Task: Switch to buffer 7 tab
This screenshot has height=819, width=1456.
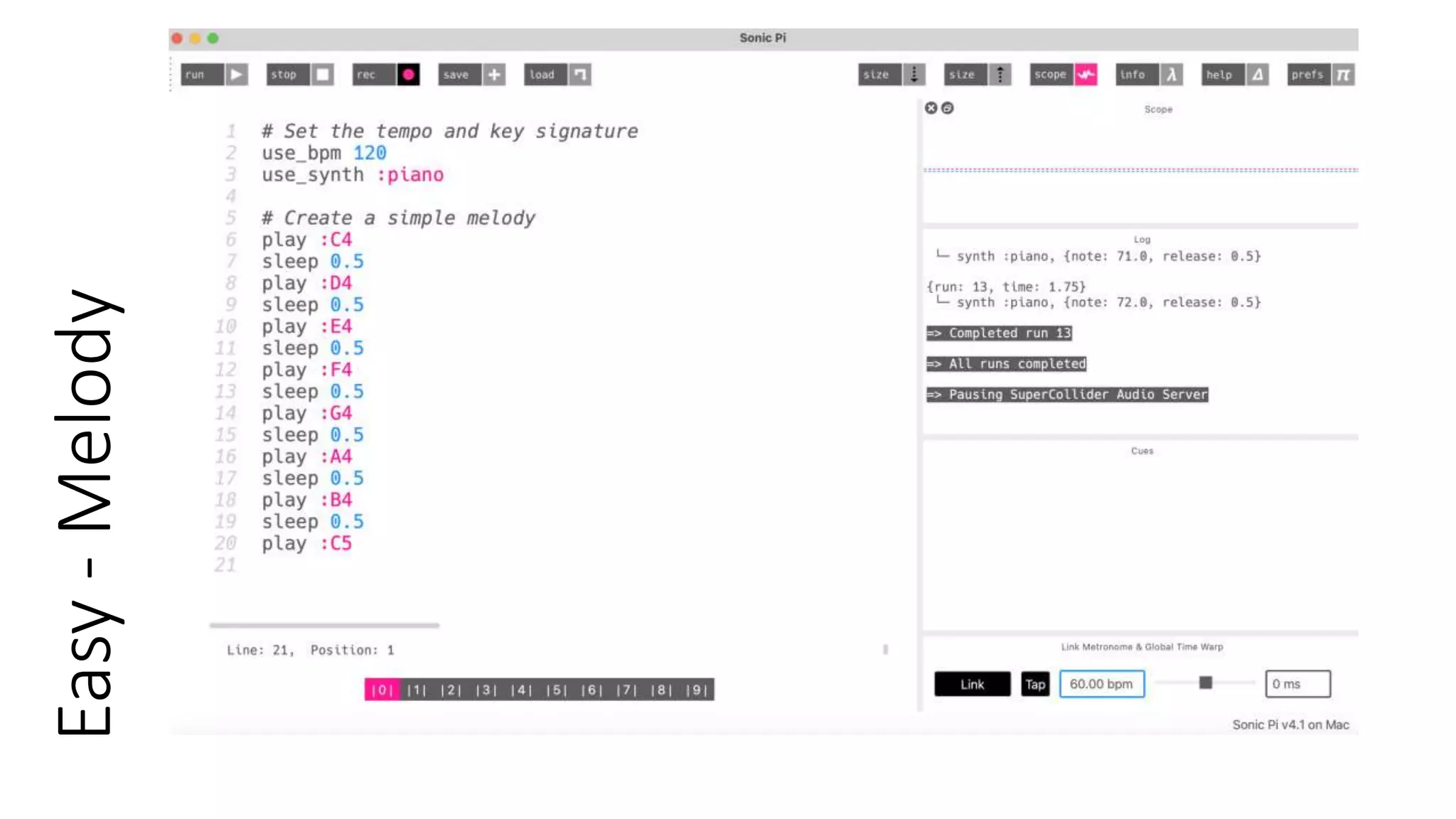Action: (626, 690)
